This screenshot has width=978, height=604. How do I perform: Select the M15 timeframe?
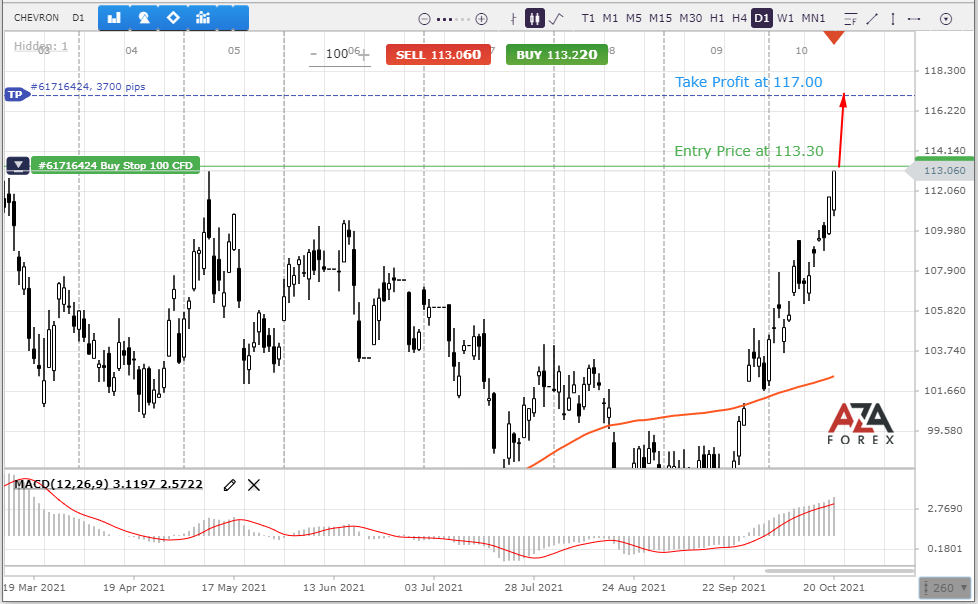pos(661,18)
